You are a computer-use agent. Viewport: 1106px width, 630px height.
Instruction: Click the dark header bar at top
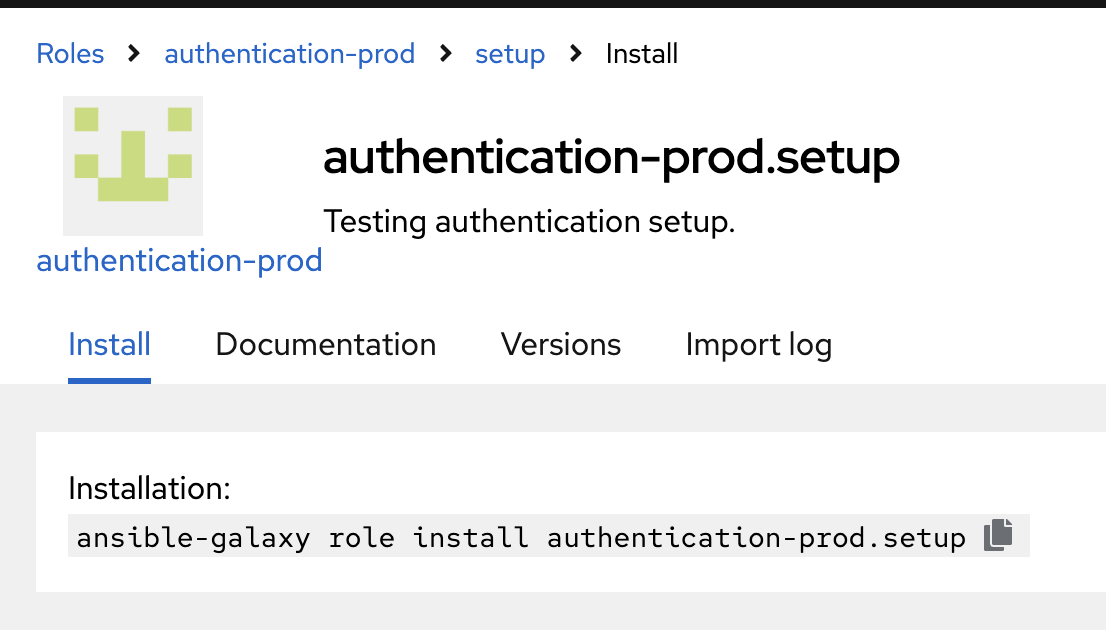tap(553, 3)
